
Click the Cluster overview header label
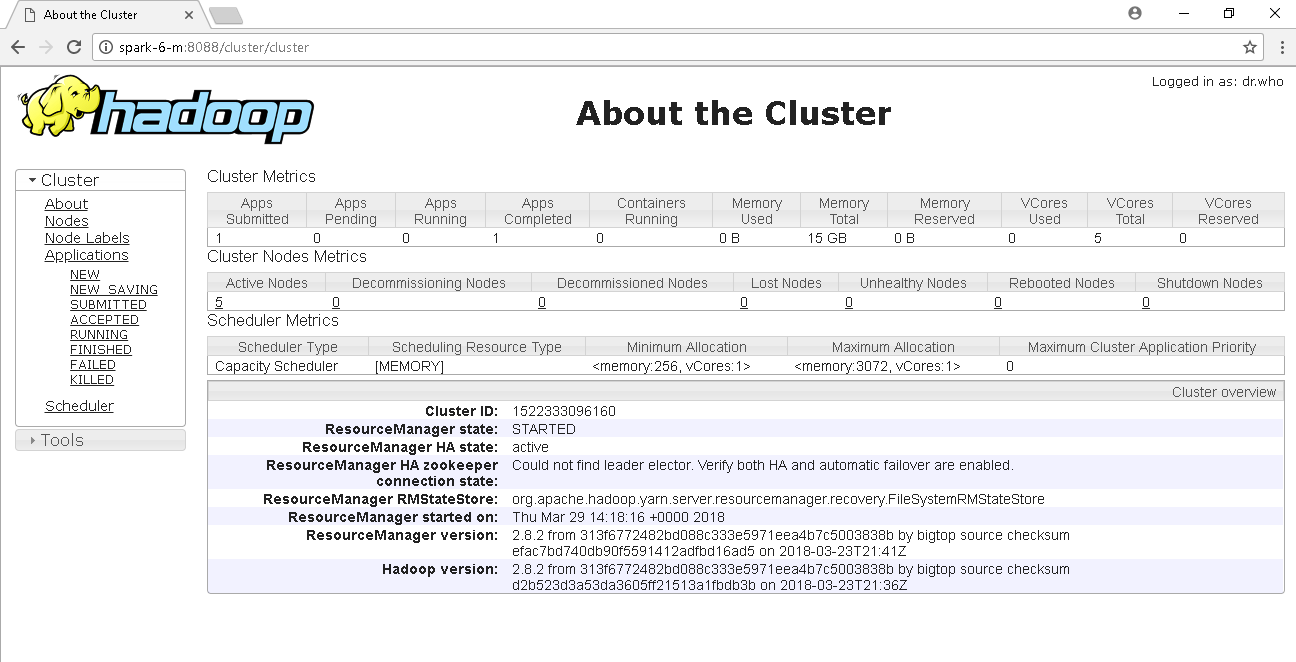tap(1224, 392)
